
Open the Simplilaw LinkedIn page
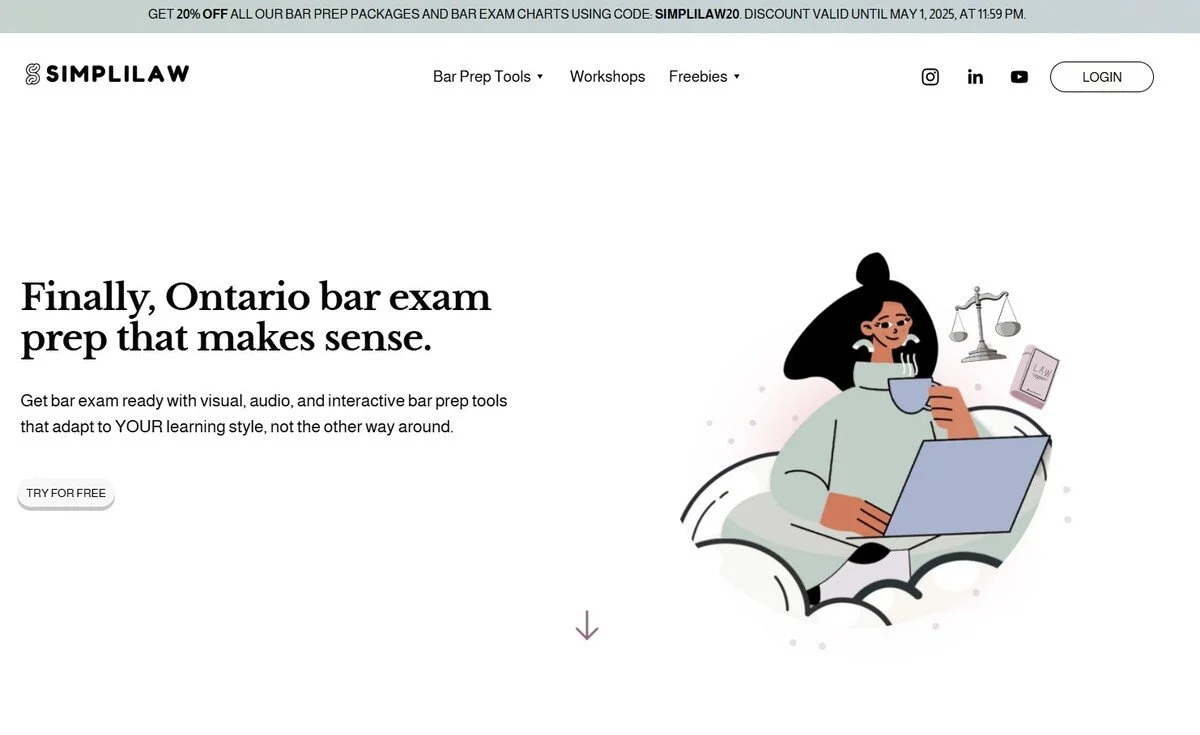[x=975, y=77]
